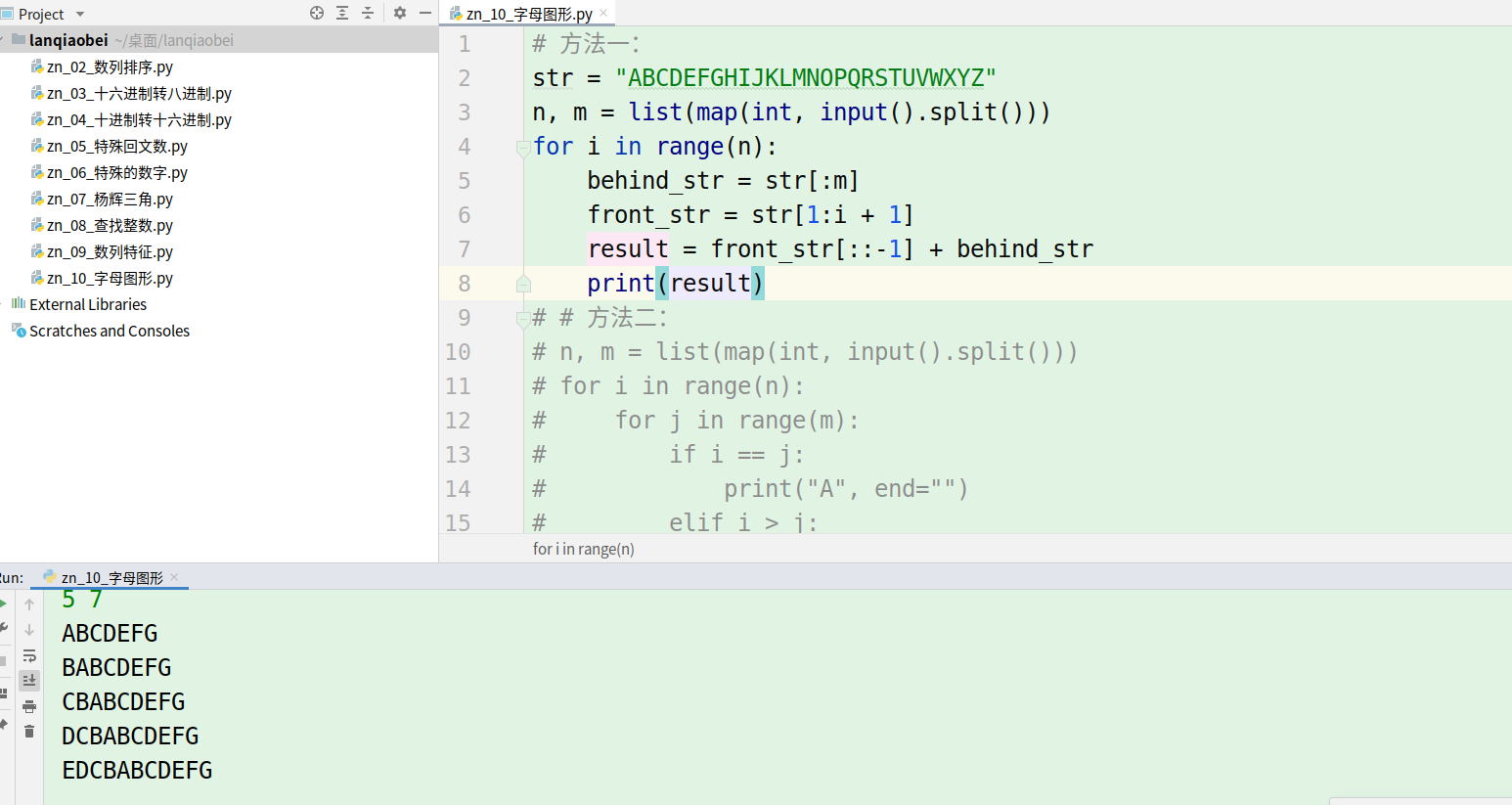This screenshot has width=1512, height=805.
Task: Collapse all items in Project panel
Action: click(368, 13)
